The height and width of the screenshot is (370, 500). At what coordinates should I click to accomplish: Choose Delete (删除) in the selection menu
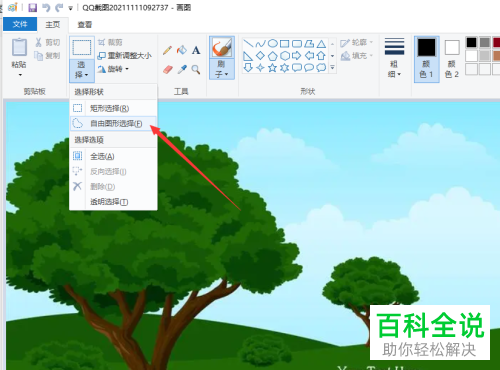(113, 186)
